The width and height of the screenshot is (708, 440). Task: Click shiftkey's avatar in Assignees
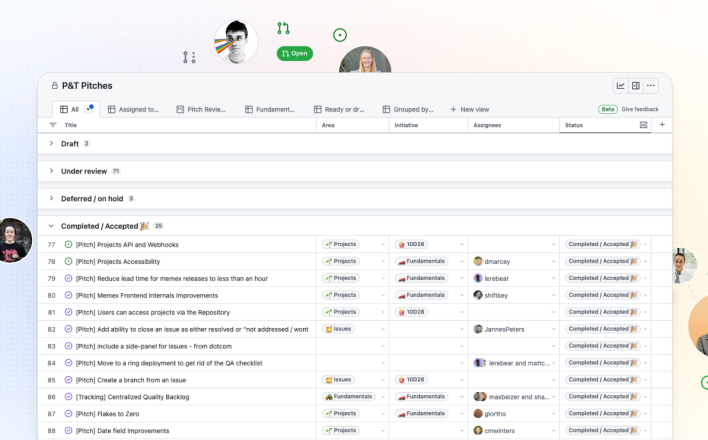478,295
